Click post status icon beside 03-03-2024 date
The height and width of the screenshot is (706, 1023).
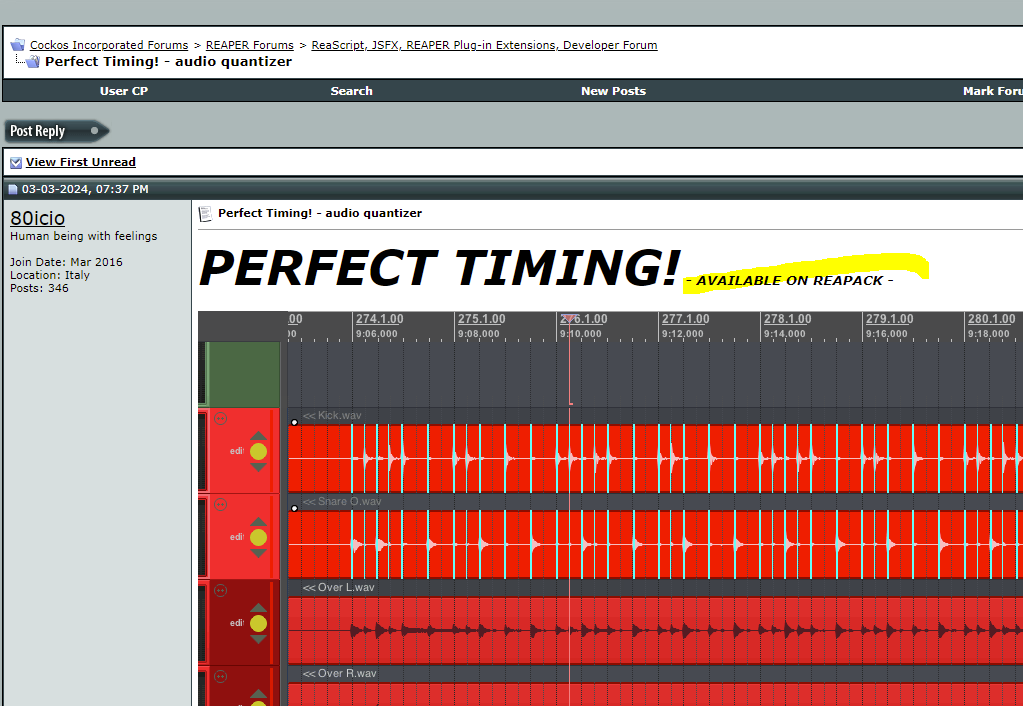pyautogui.click(x=12, y=190)
